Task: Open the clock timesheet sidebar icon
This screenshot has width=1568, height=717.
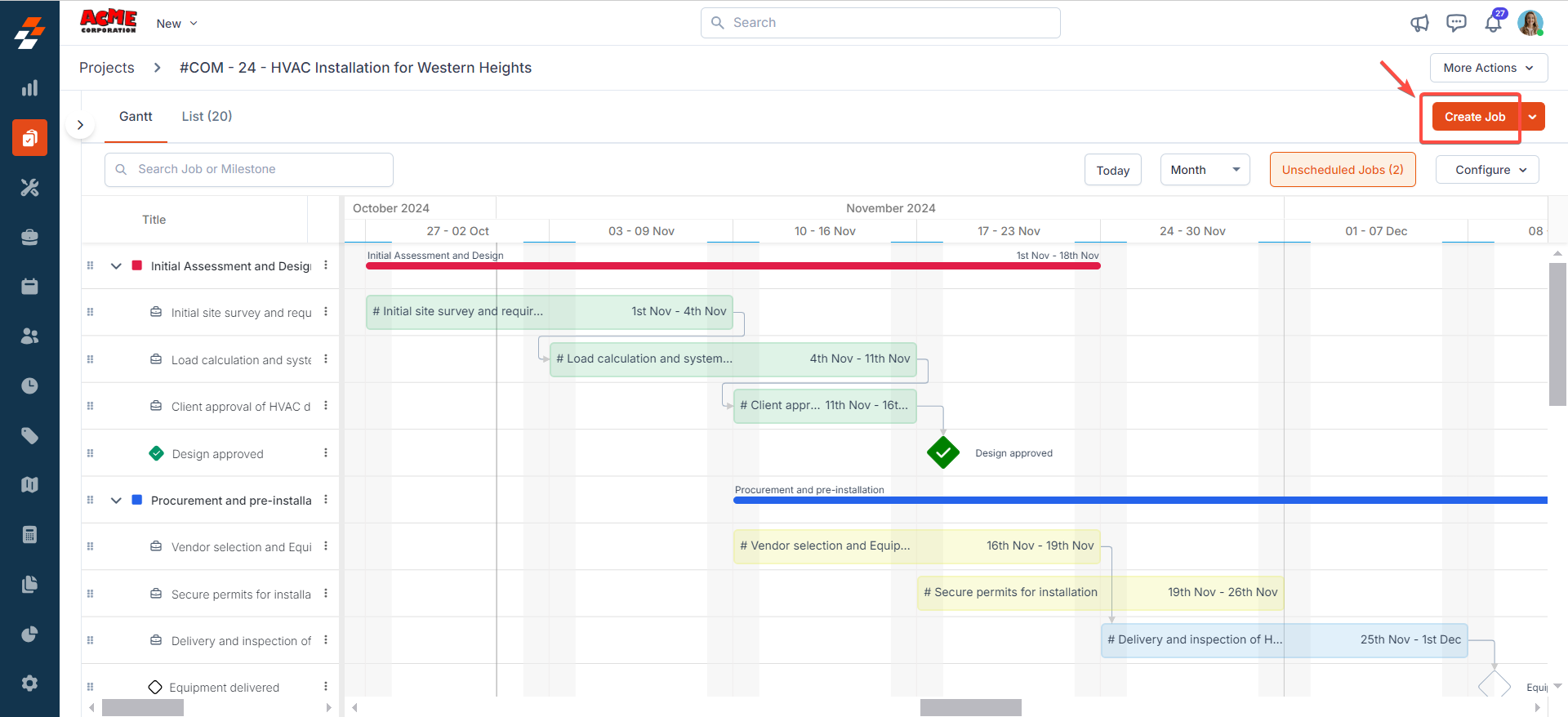Action: [x=29, y=385]
